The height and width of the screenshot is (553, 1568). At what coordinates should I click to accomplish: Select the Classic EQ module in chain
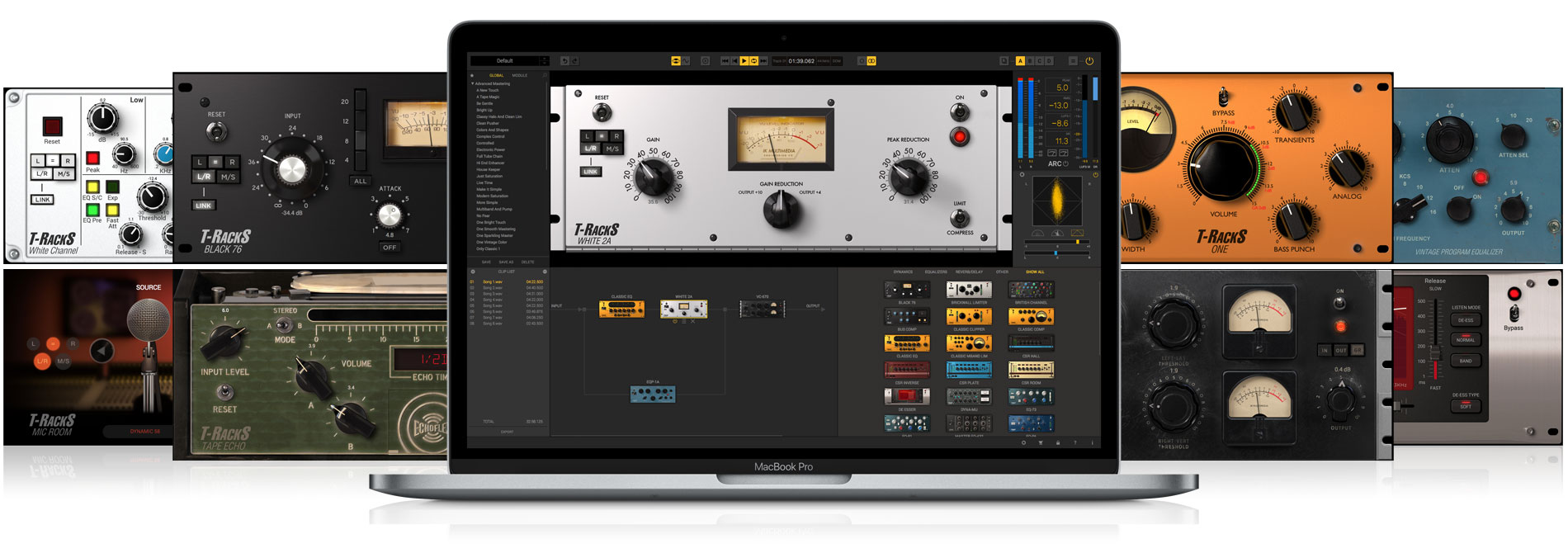tap(621, 310)
